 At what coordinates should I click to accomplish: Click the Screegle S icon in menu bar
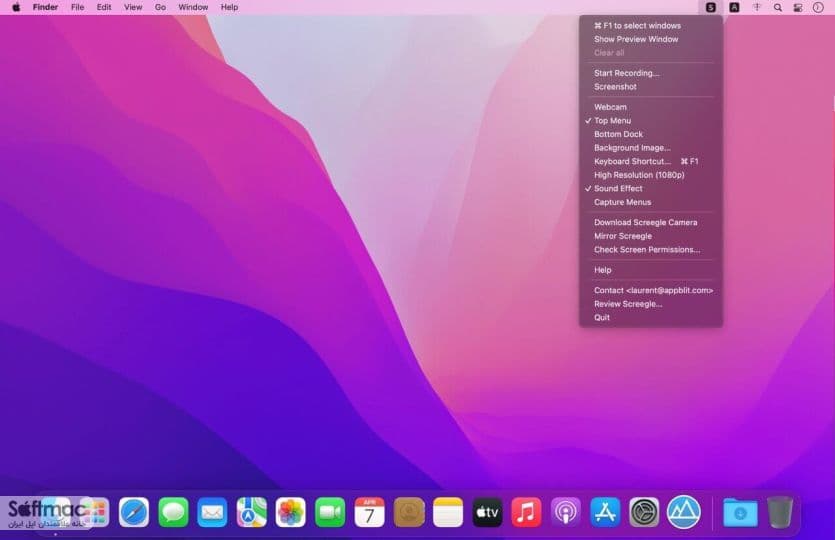point(710,7)
